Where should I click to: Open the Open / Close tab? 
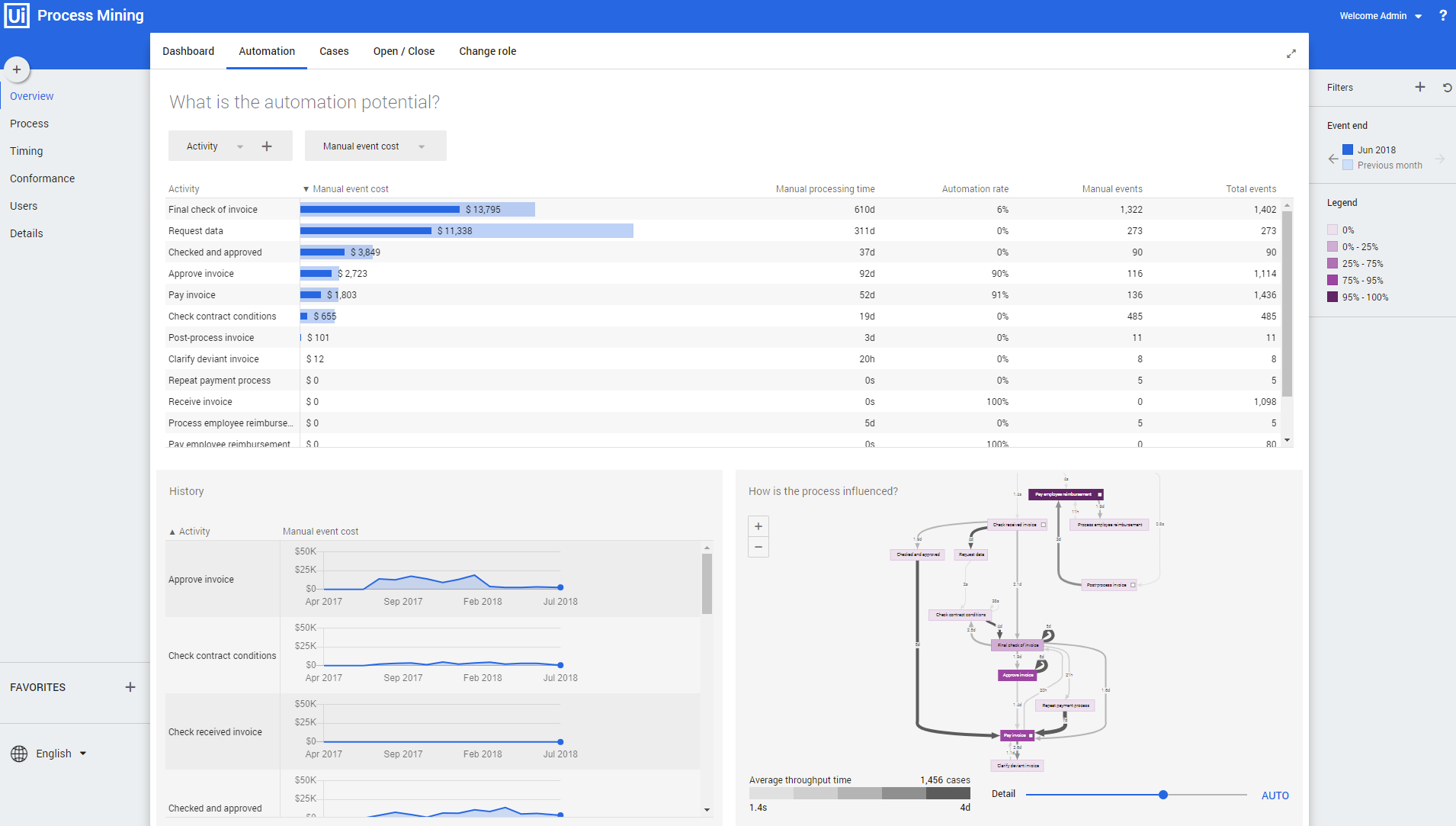coord(403,51)
